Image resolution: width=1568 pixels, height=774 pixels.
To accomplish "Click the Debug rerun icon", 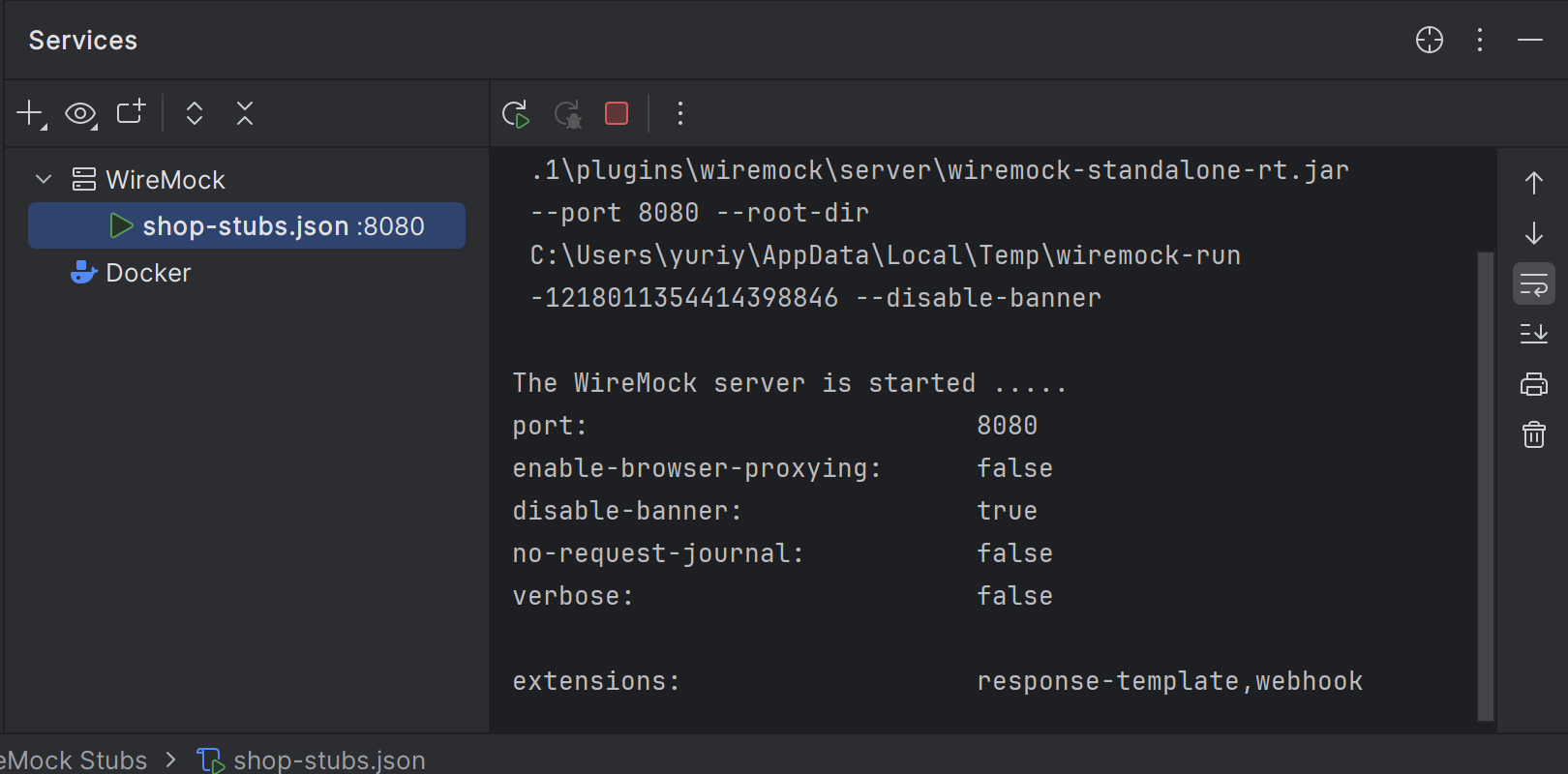I will [567, 113].
